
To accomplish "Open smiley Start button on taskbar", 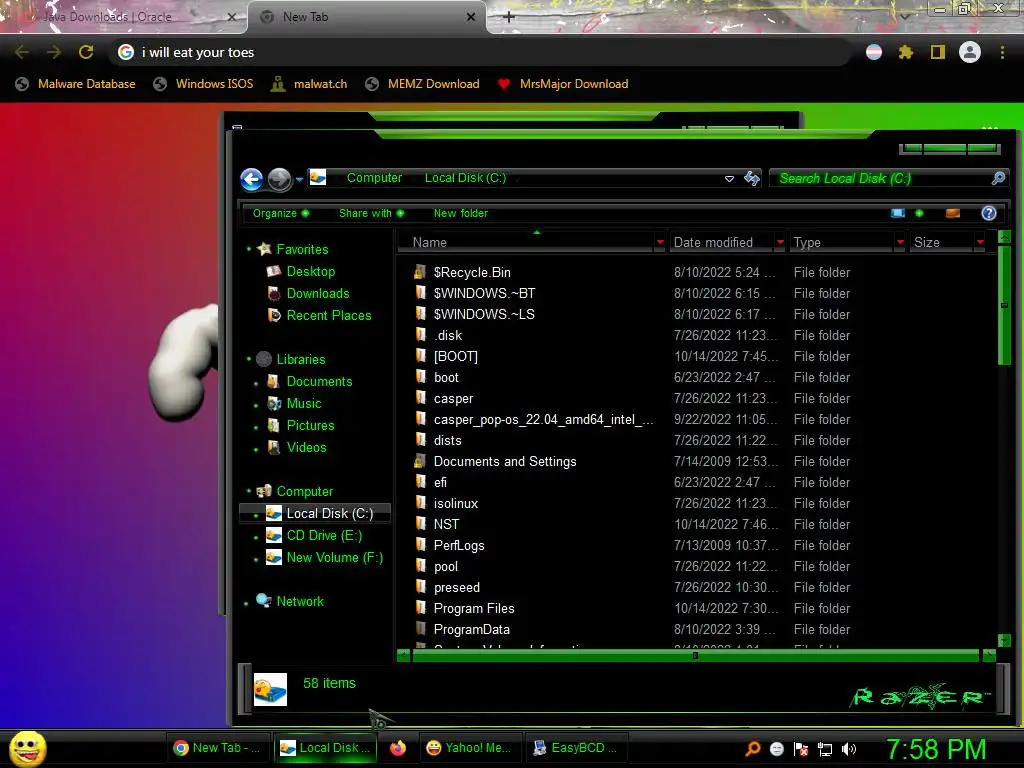I will tap(27, 748).
